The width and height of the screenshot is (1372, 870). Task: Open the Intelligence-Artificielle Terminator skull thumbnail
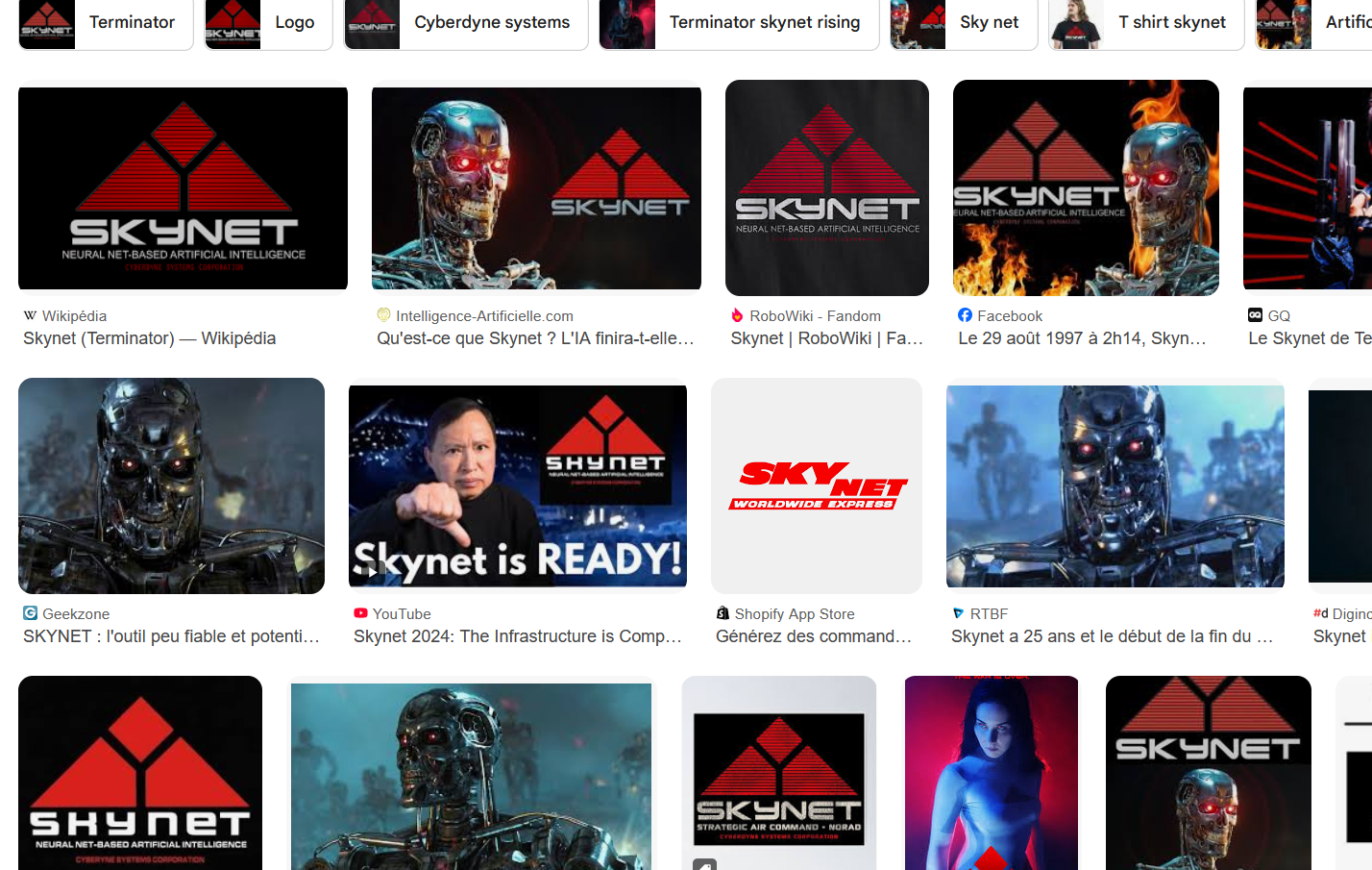(x=536, y=188)
